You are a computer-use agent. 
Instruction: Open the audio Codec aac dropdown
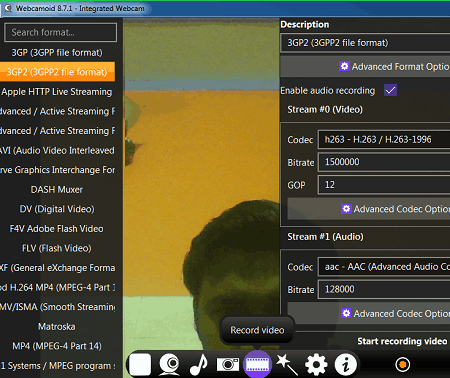tap(384, 267)
